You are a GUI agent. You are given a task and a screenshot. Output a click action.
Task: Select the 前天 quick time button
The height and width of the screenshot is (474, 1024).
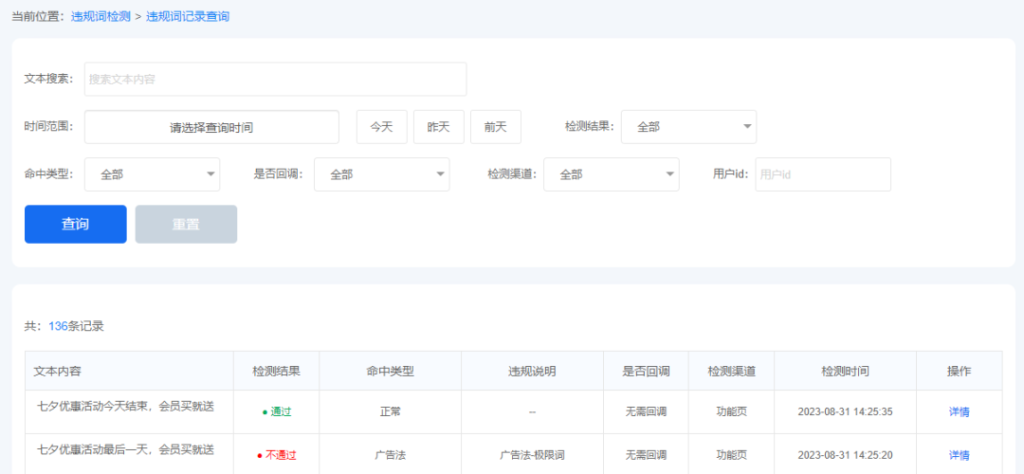[496, 127]
